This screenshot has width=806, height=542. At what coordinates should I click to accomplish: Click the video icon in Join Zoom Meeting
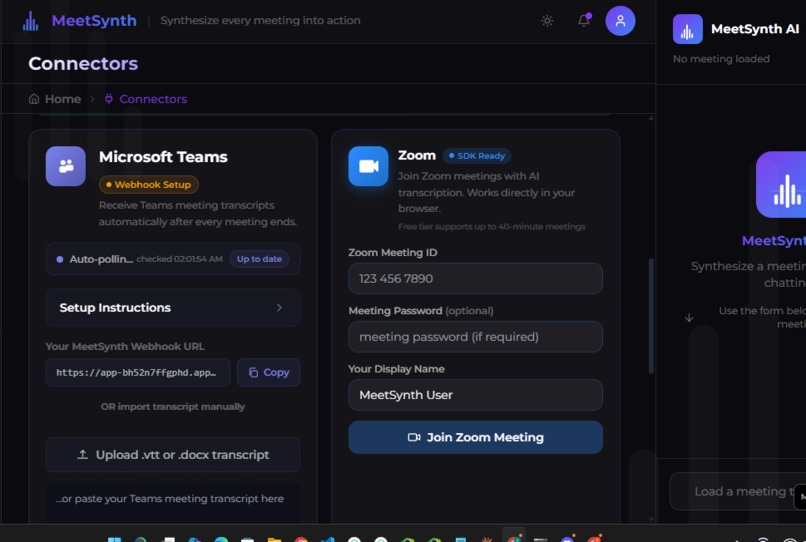coord(414,437)
